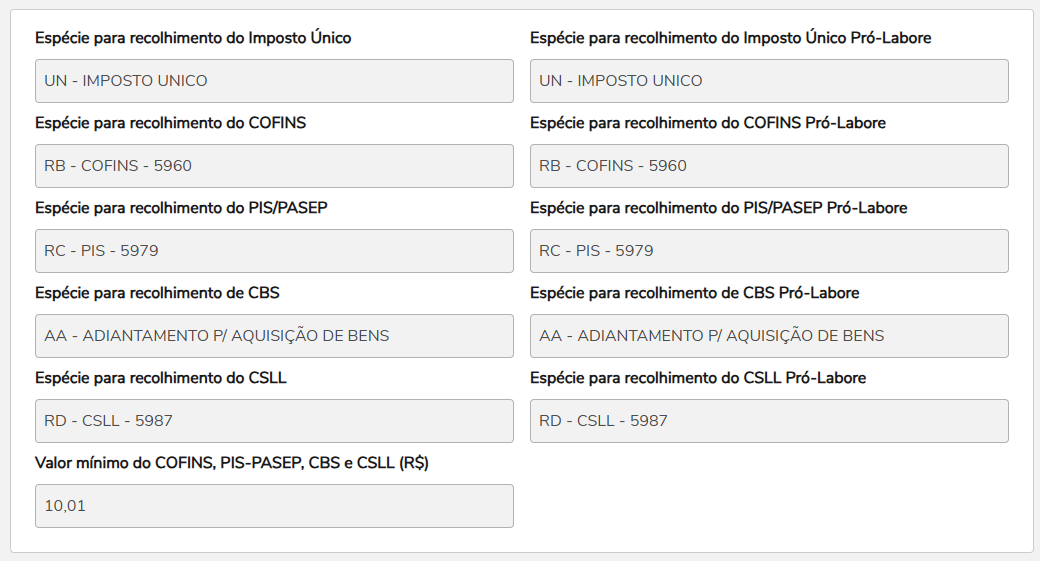The height and width of the screenshot is (561, 1040).
Task: Select the CSLL Pró-Labore espécie field
Action: click(769, 421)
